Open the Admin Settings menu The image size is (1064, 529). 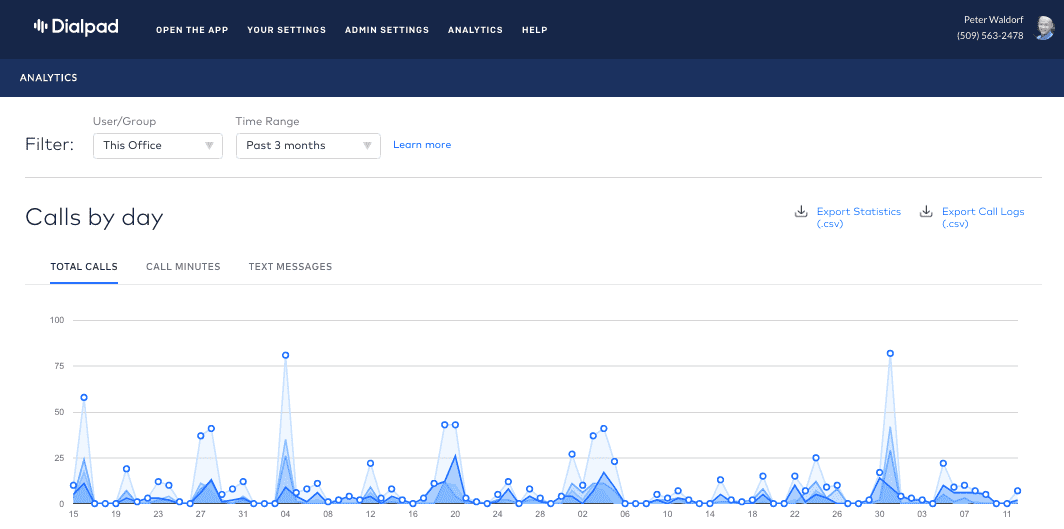387,30
